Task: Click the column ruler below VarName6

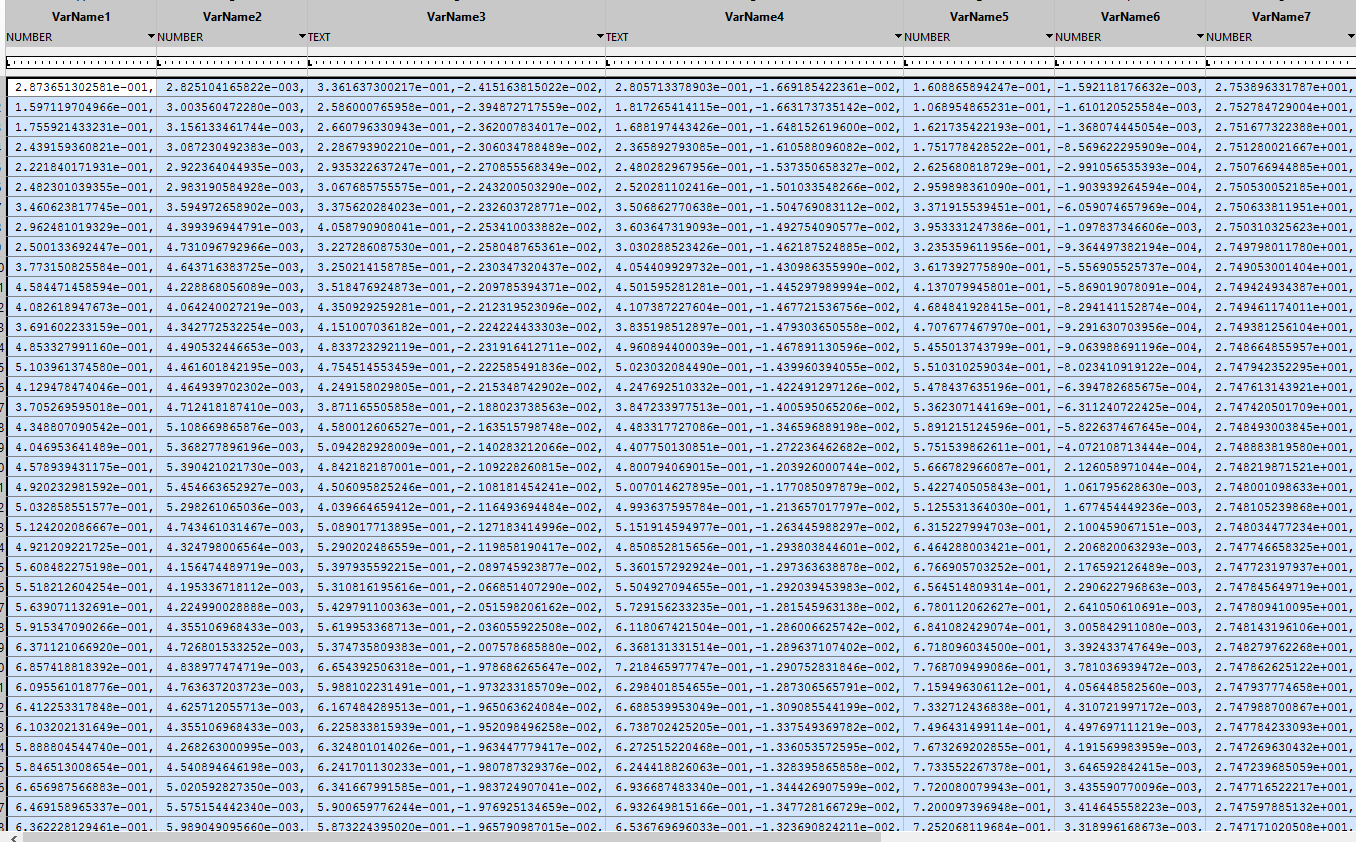Action: click(1130, 63)
